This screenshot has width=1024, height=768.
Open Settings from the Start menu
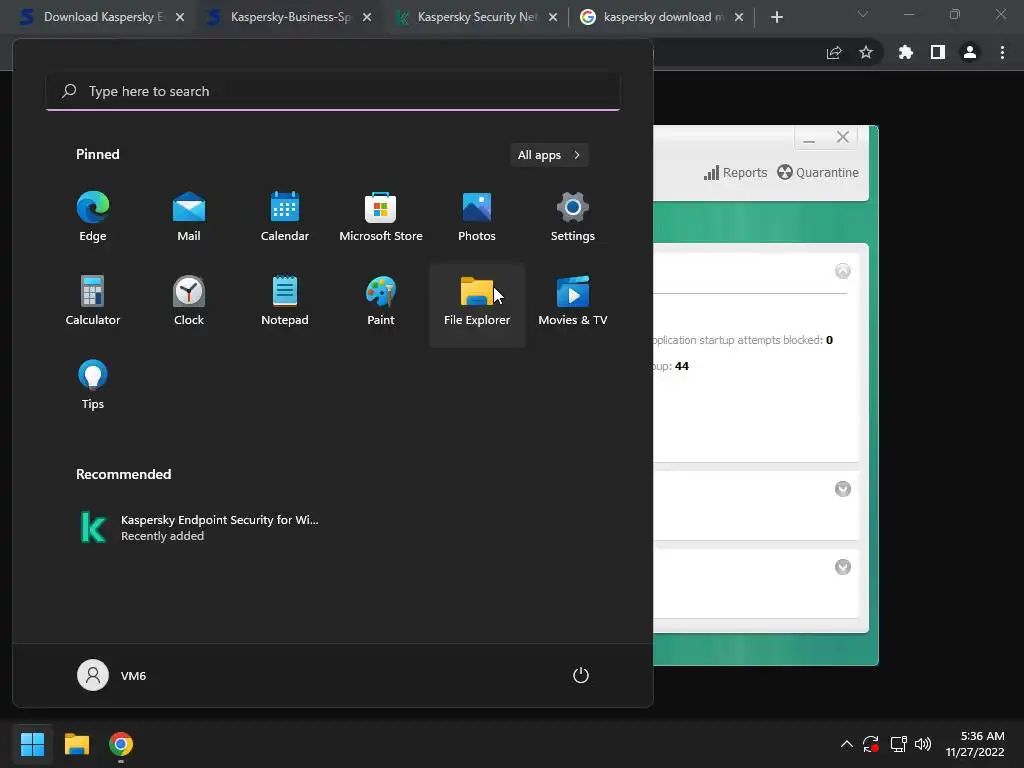click(x=573, y=217)
